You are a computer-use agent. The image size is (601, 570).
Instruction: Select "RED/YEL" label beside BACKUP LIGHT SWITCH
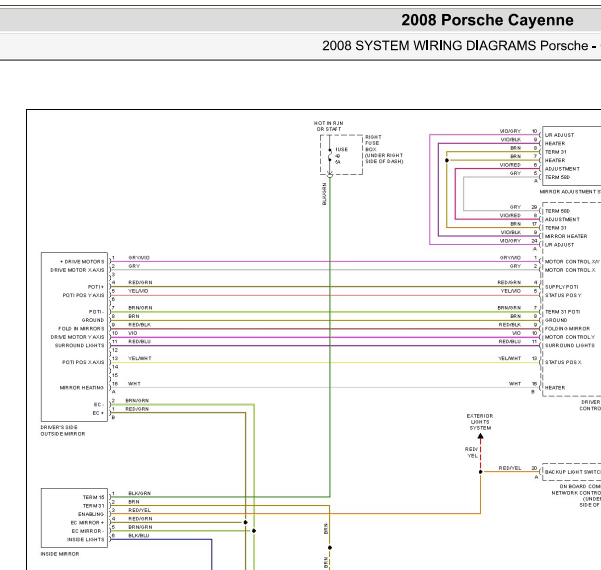tap(510, 468)
